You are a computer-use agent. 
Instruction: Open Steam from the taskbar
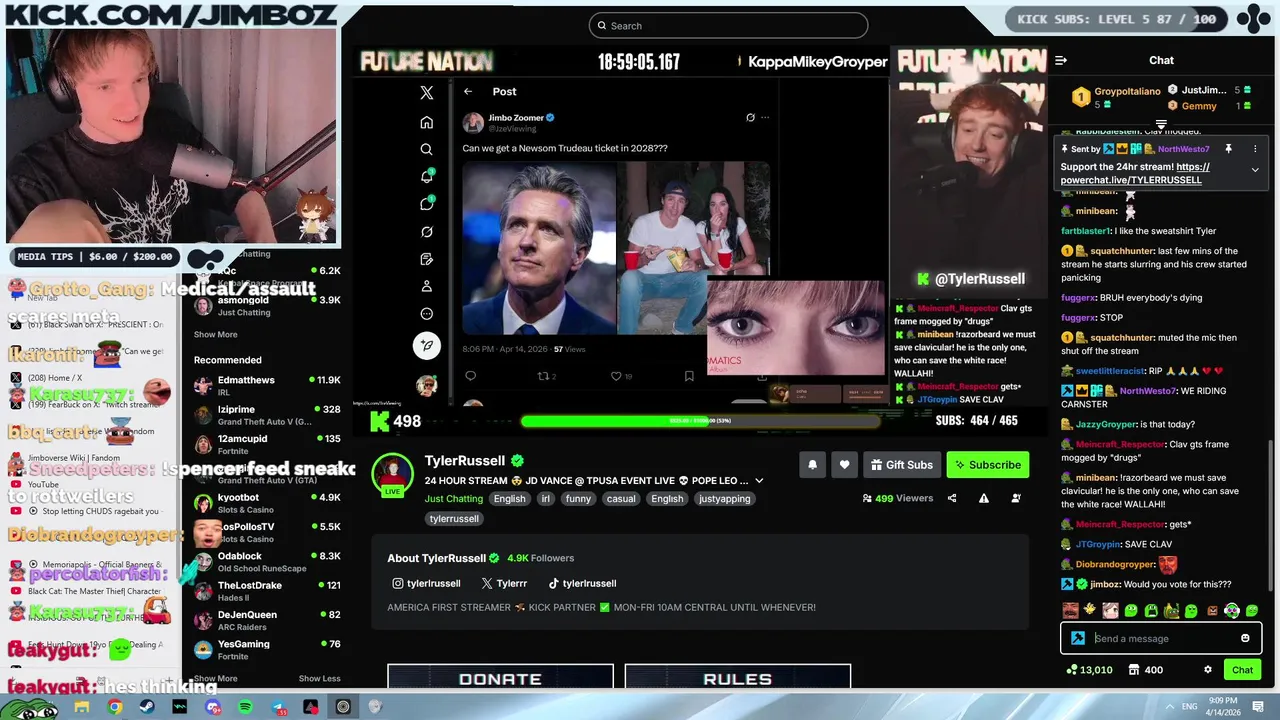147,707
